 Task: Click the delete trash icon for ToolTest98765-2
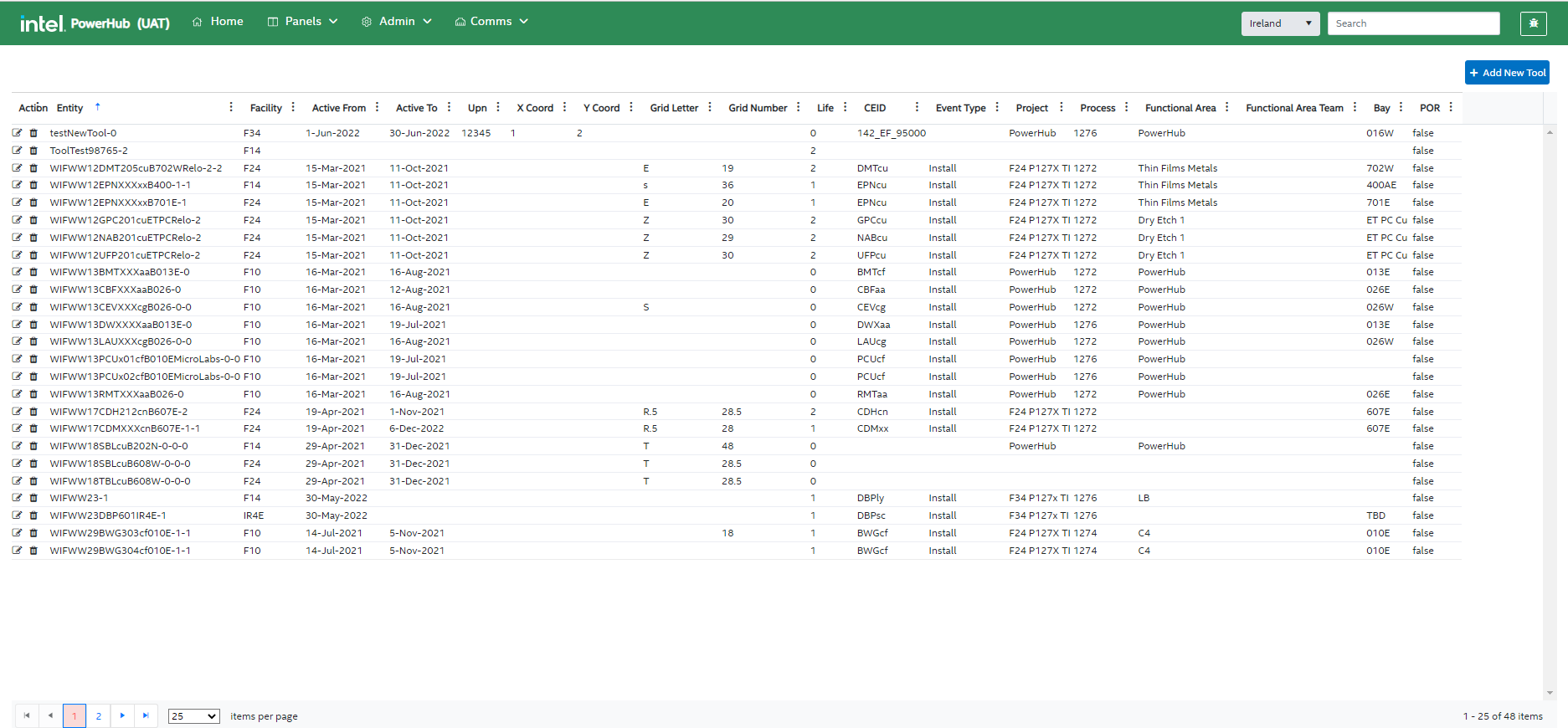[x=33, y=151]
